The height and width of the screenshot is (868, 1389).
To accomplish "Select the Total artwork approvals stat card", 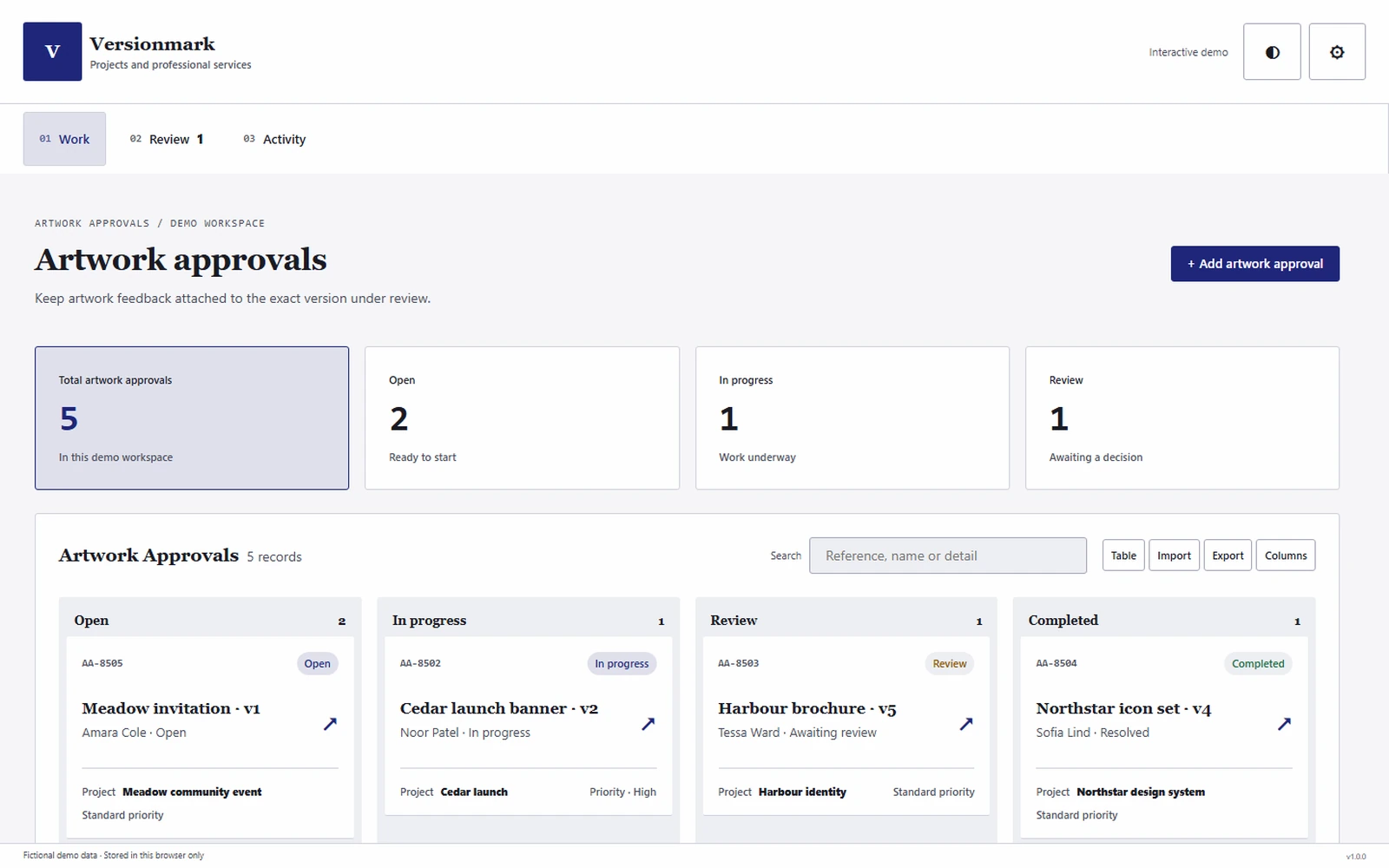I will (192, 418).
